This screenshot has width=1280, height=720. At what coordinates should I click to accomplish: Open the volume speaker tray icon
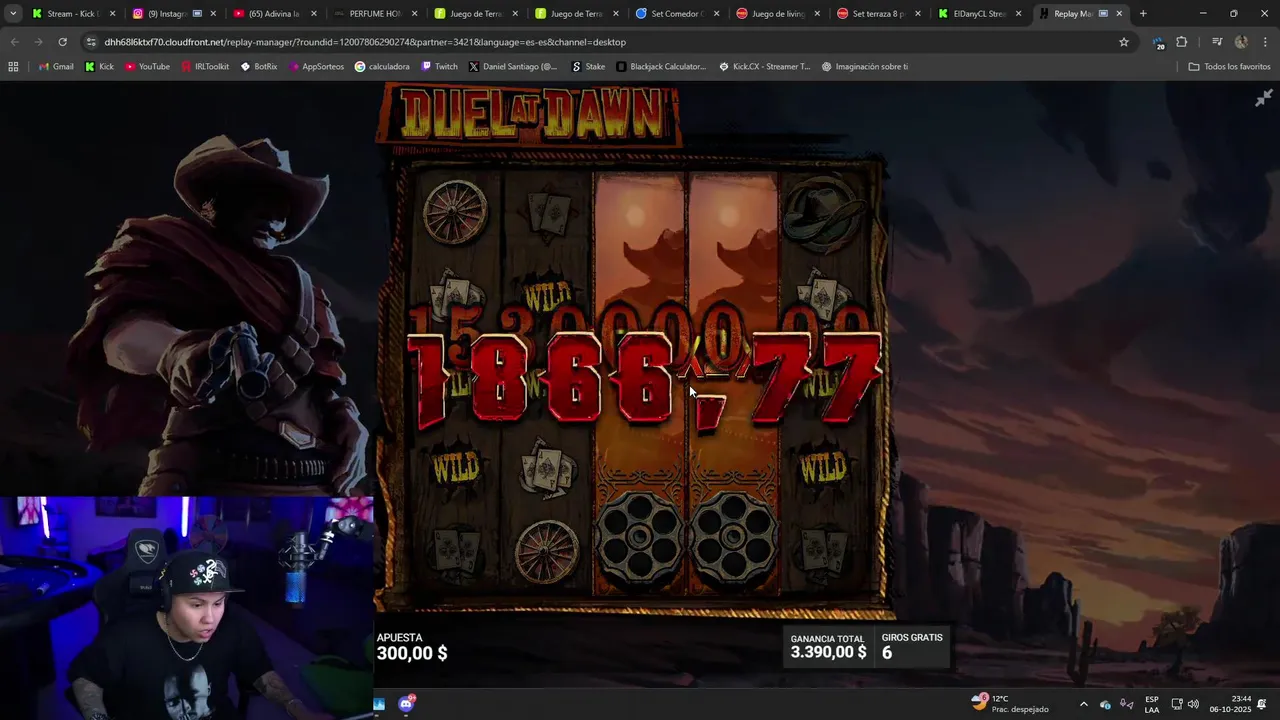(x=1193, y=704)
